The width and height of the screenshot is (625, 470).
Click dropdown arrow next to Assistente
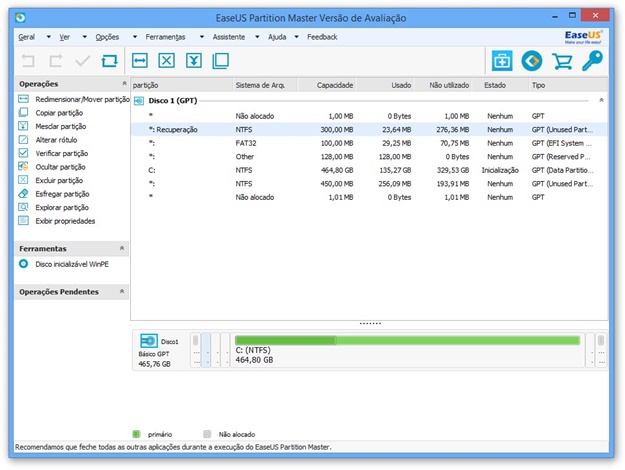(x=257, y=37)
